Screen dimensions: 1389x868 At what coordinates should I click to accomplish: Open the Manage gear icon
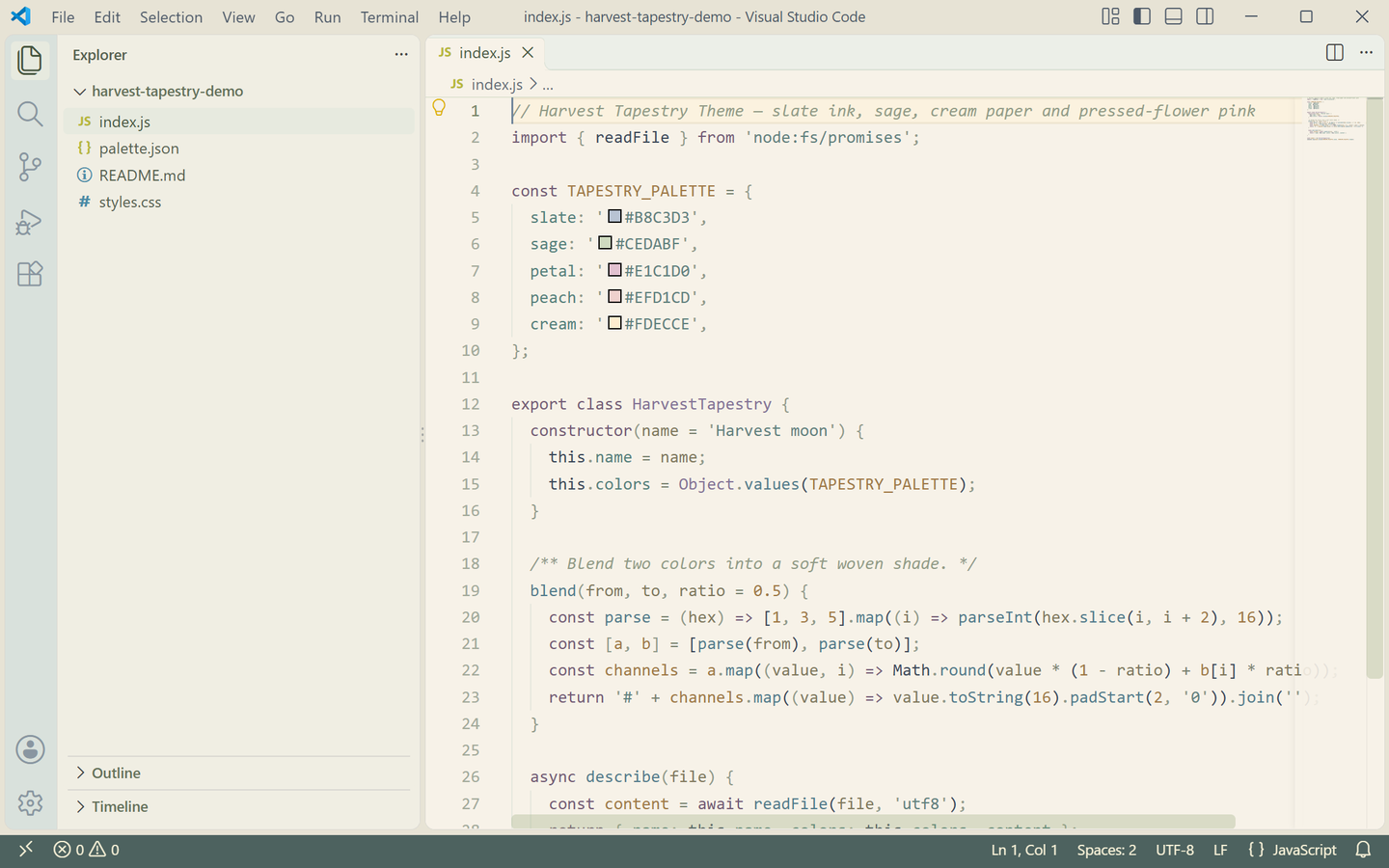pos(30,802)
